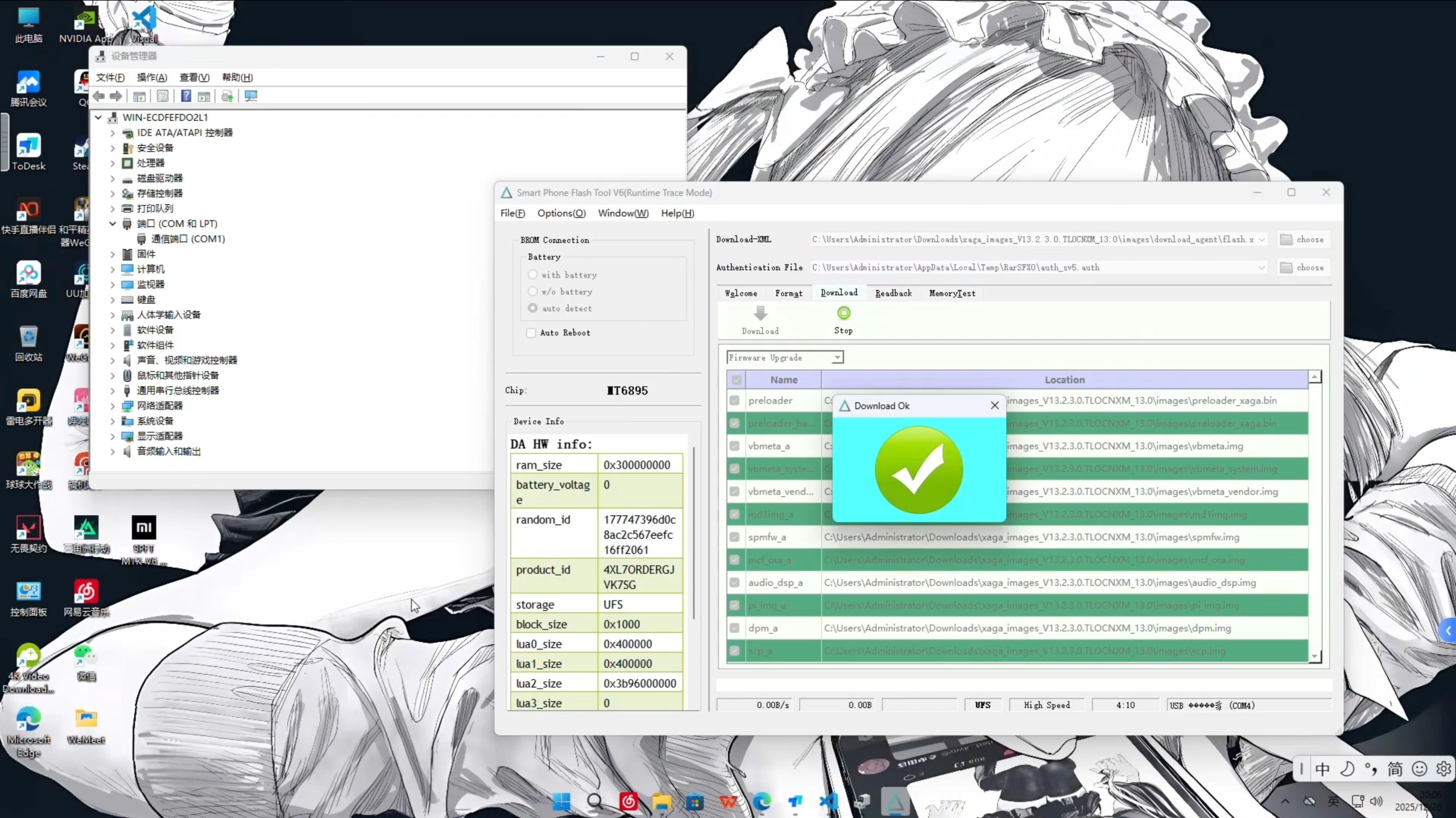Click the scan hardware monitor toolbar icon
The height and width of the screenshot is (818, 1456).
click(251, 96)
